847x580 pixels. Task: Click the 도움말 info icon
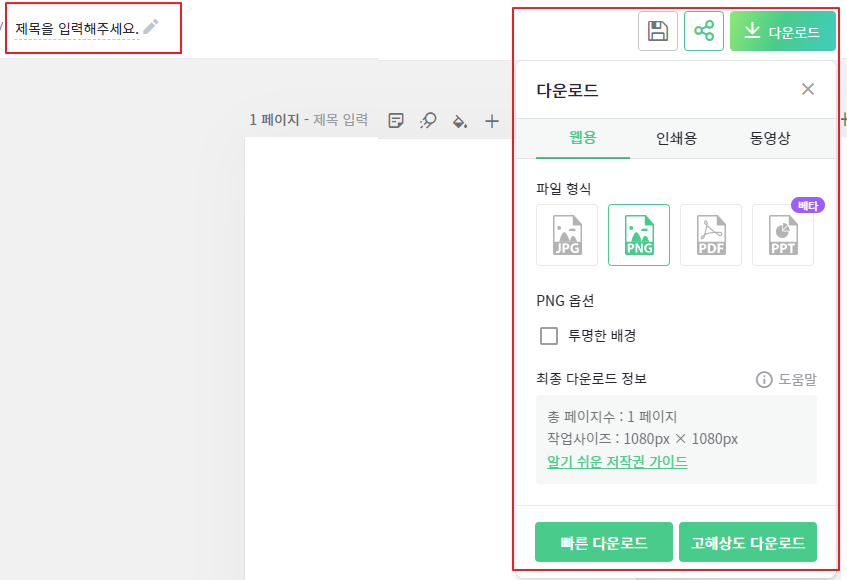[x=765, y=379]
